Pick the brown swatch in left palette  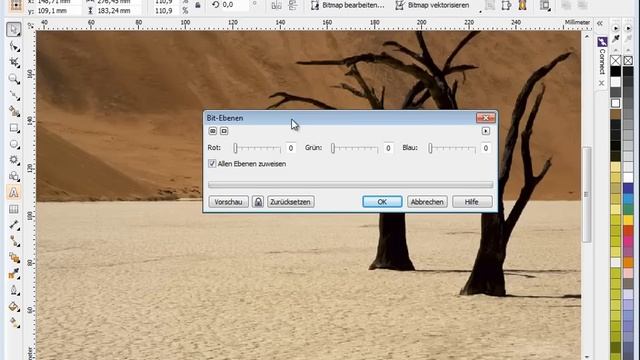[616, 114]
